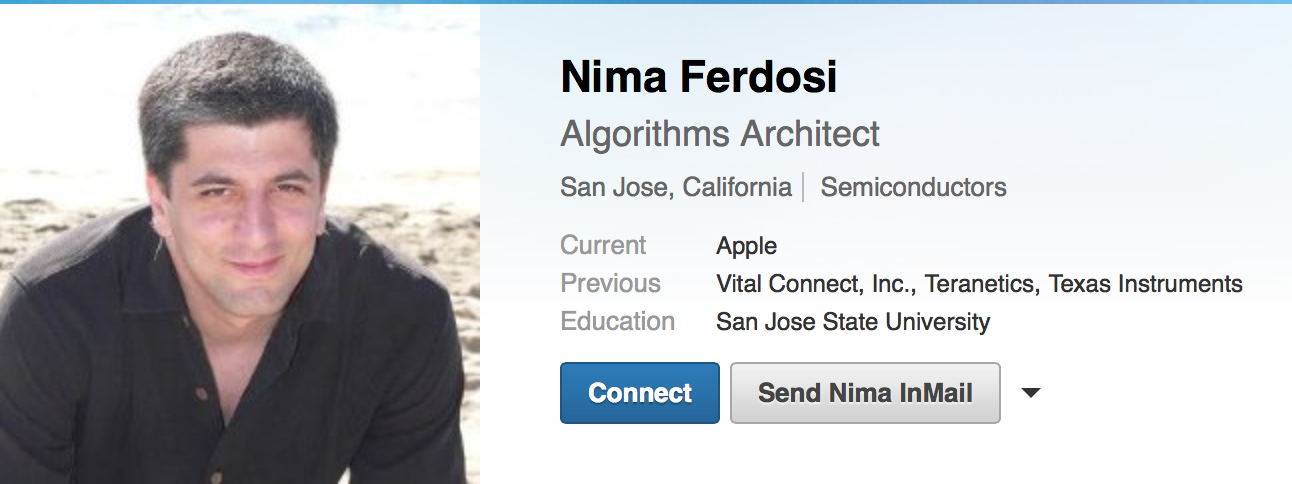Click the Send Nima InMail button
The height and width of the screenshot is (484, 1292).
[x=865, y=393]
